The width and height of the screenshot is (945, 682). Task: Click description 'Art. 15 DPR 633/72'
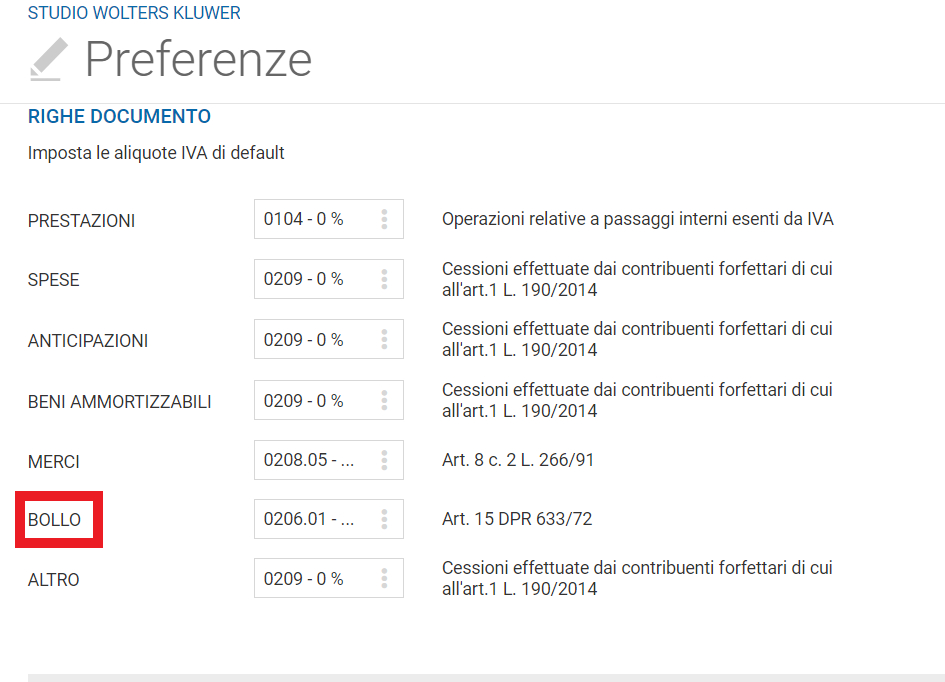517,519
